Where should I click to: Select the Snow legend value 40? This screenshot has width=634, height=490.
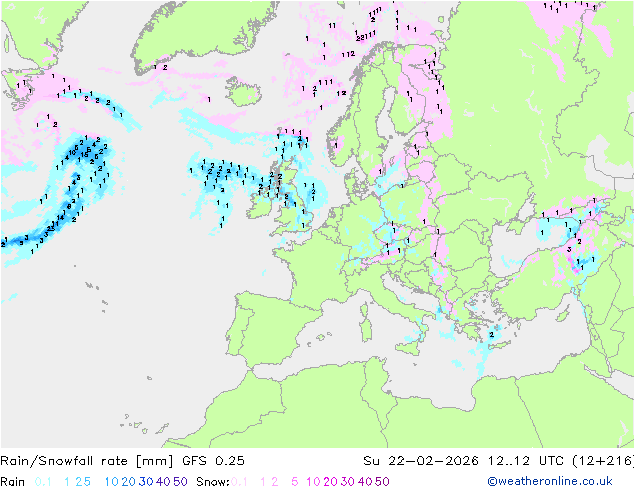click(365, 482)
